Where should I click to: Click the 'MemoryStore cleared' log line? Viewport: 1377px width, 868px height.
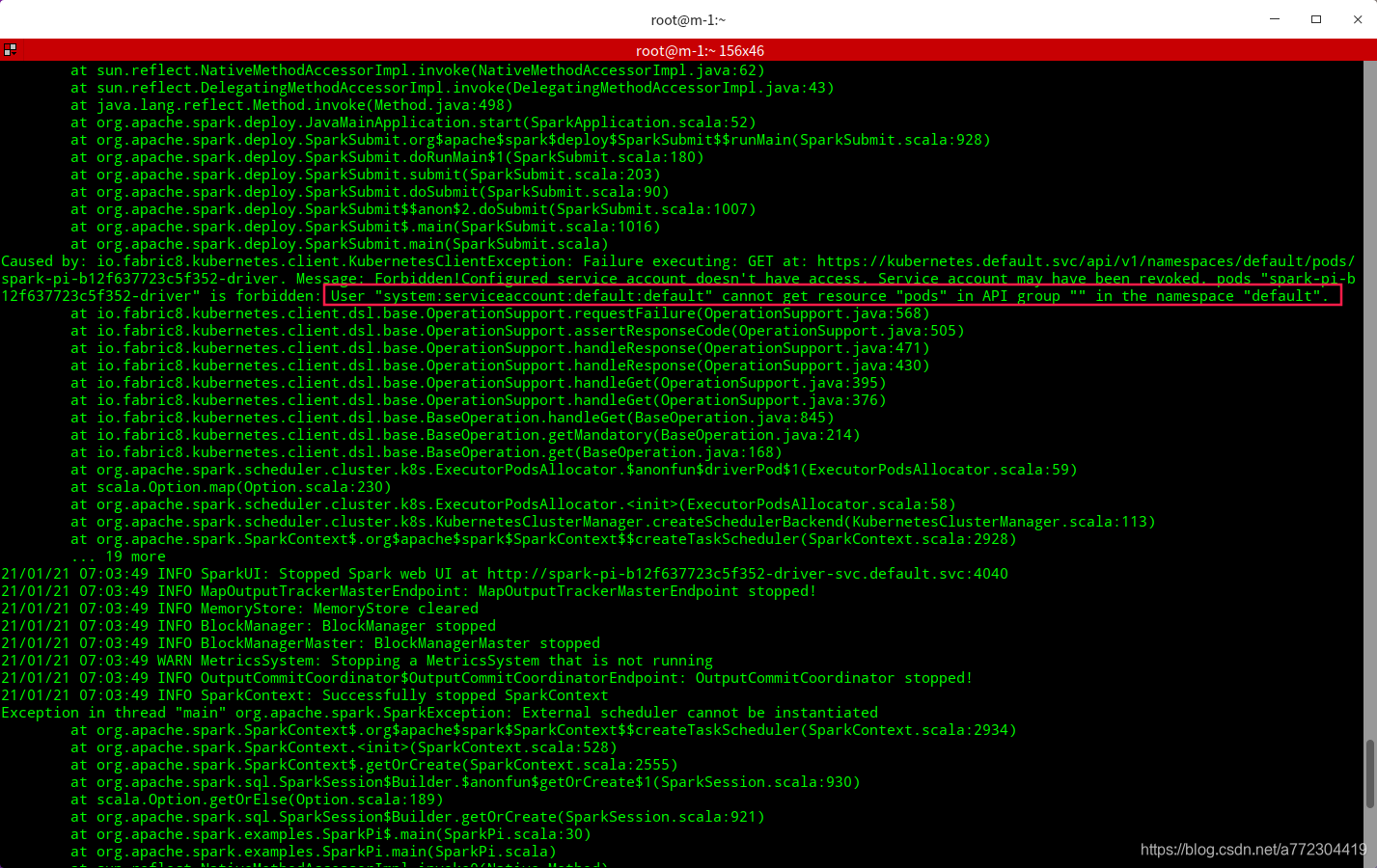pos(239,609)
